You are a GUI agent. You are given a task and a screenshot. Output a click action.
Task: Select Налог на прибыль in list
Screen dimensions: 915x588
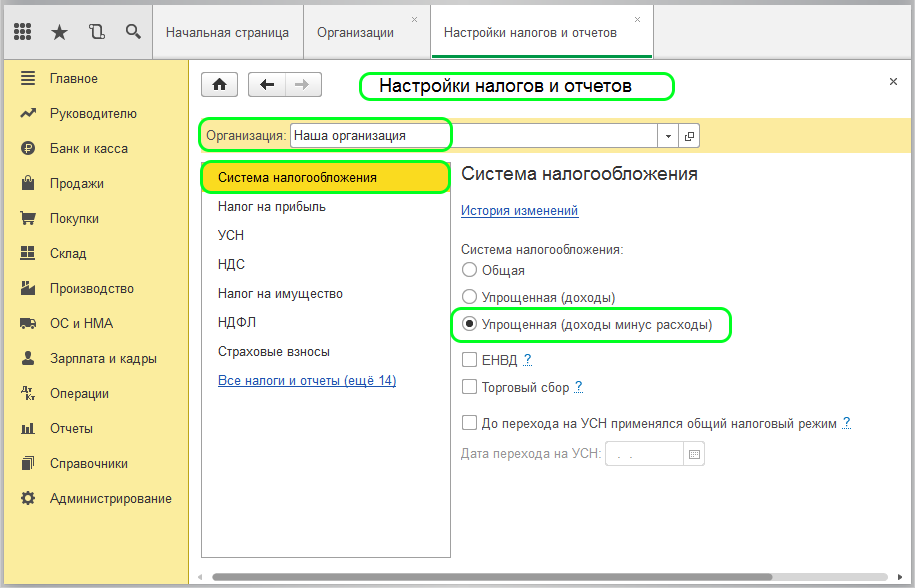272,207
